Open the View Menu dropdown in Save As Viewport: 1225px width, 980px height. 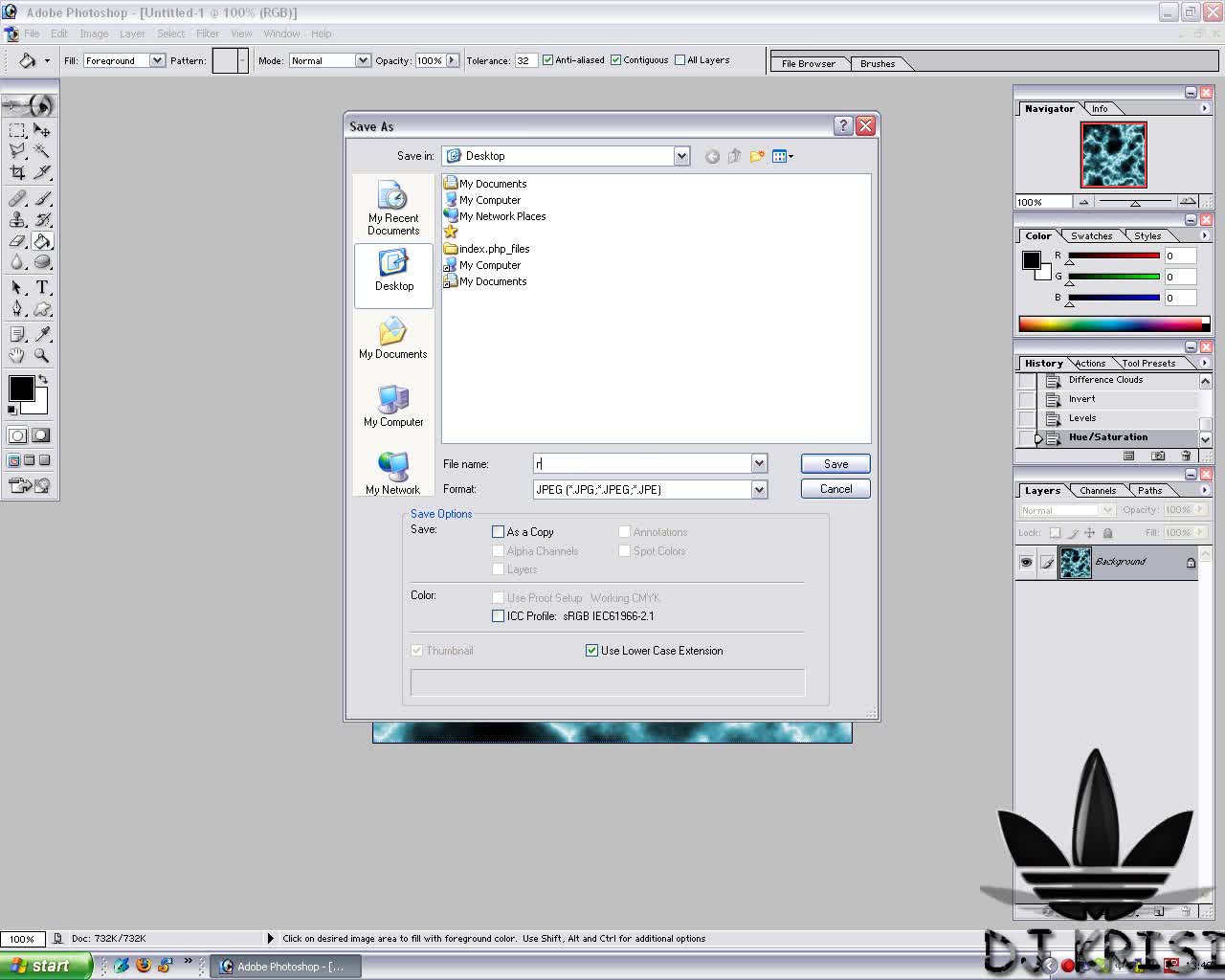[783, 156]
